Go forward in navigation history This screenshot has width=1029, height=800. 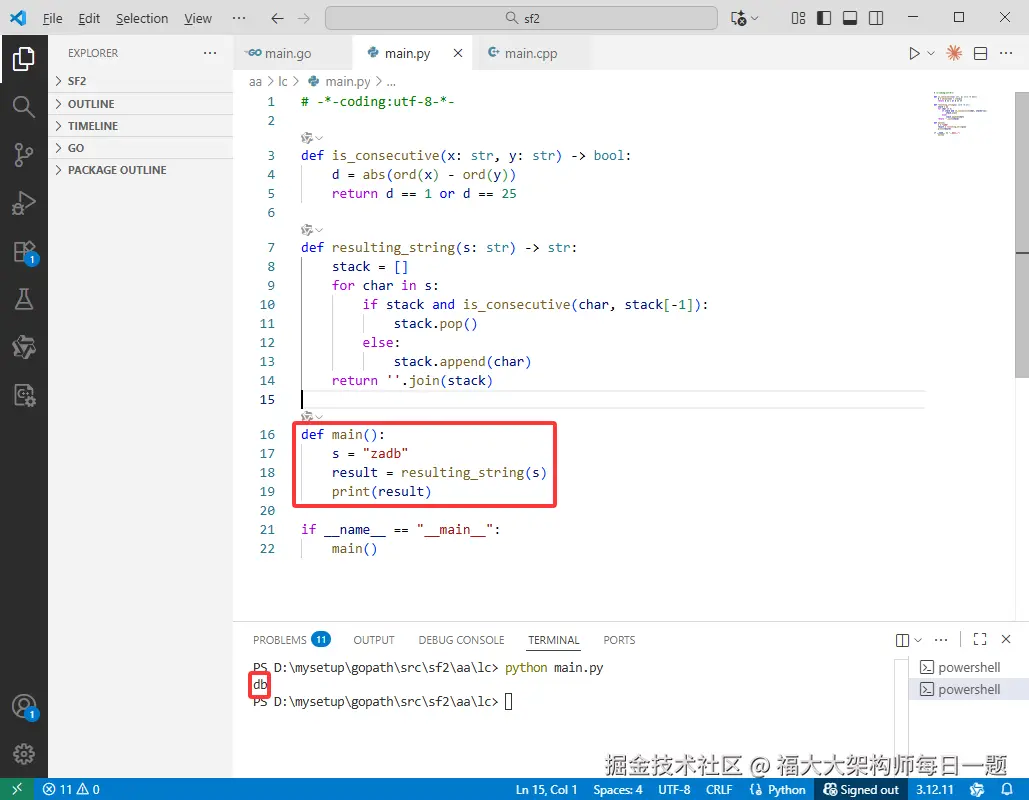(x=303, y=18)
